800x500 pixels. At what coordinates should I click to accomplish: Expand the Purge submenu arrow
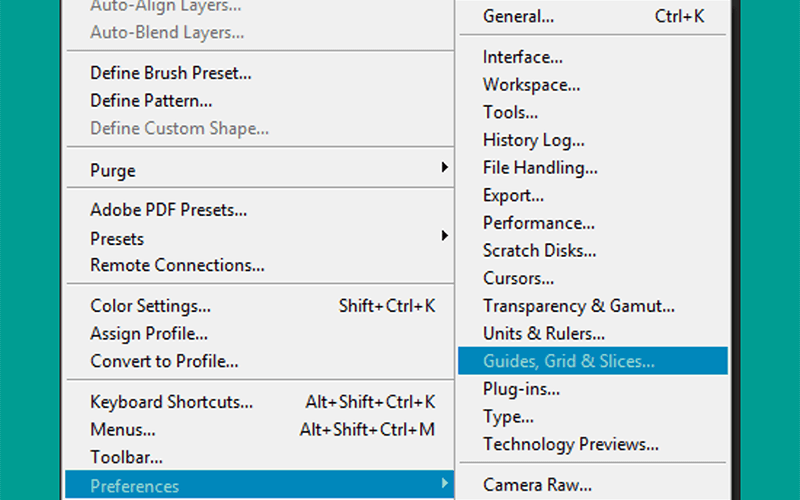point(445,167)
